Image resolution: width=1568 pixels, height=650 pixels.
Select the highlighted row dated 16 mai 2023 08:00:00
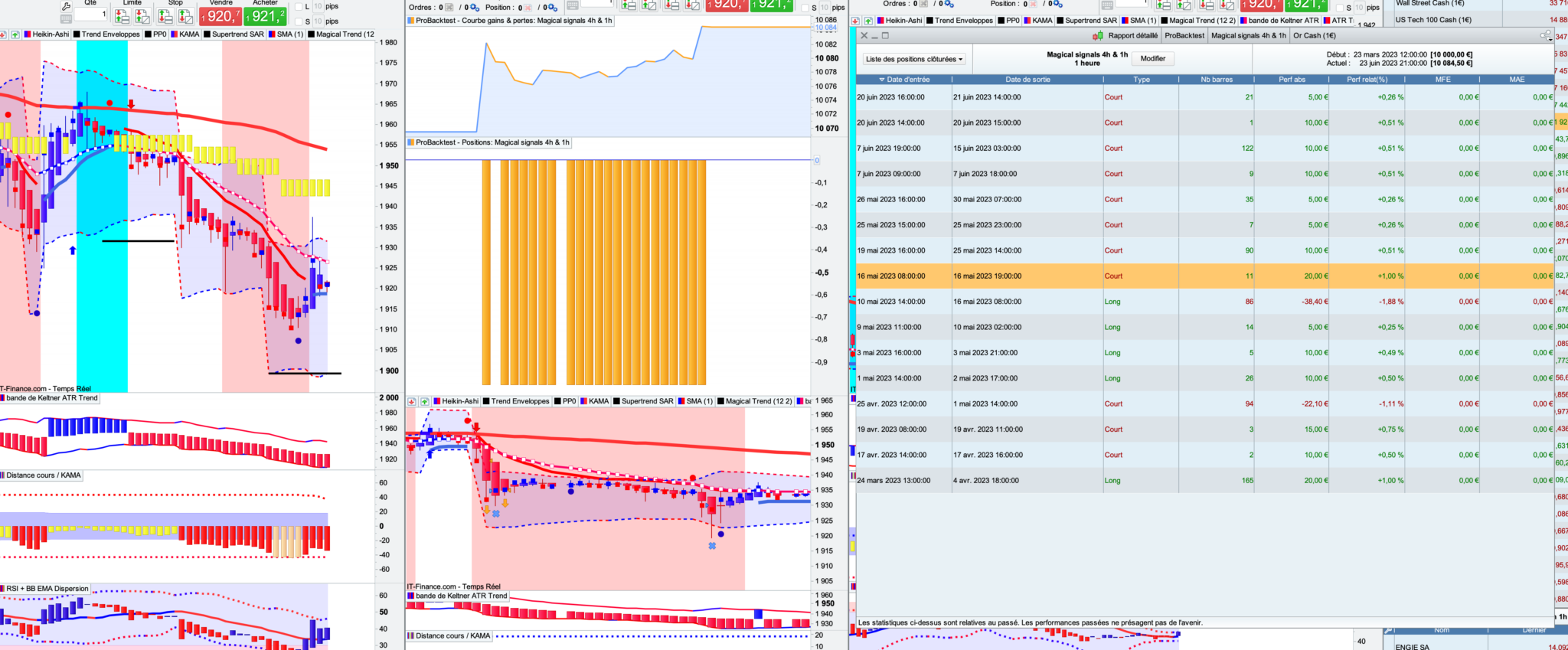pyautogui.click(x=1204, y=276)
